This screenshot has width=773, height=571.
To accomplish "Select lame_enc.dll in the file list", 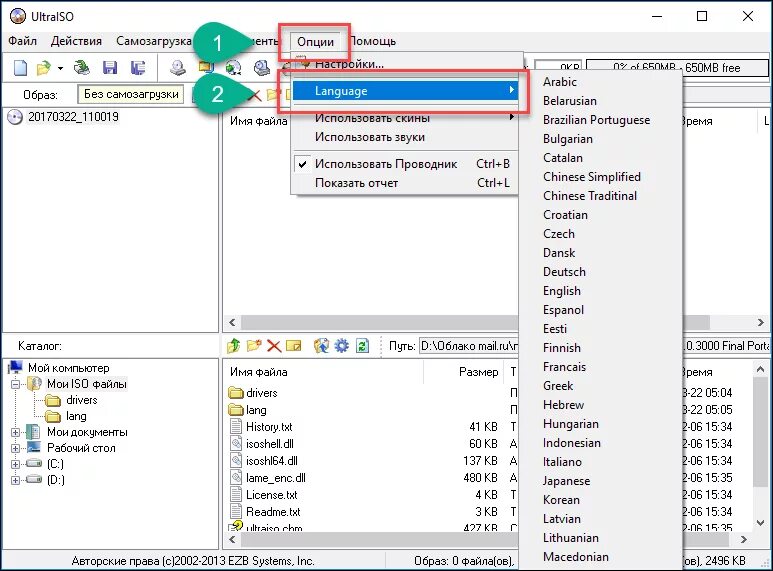I will click(x=276, y=478).
